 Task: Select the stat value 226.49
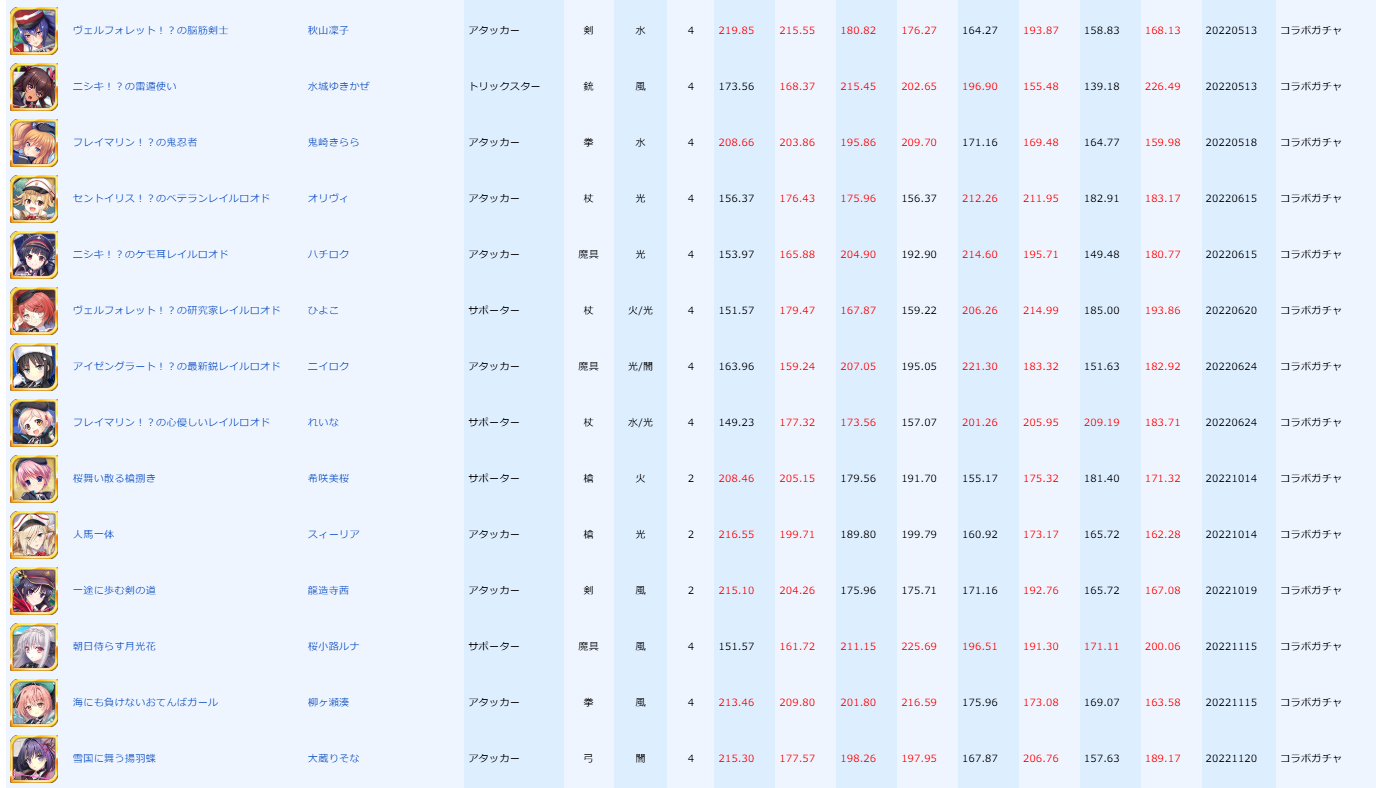[x=1163, y=87]
